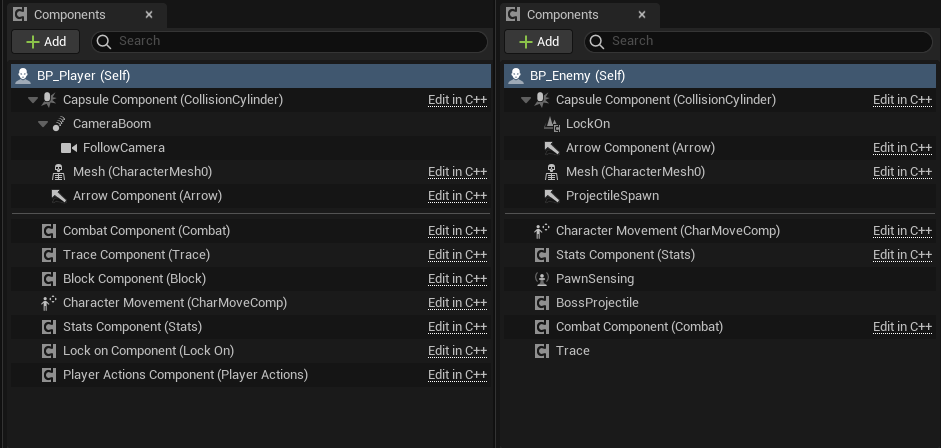
Task: Click the BP_Player Character Movement icon
Action: pyautogui.click(x=49, y=303)
